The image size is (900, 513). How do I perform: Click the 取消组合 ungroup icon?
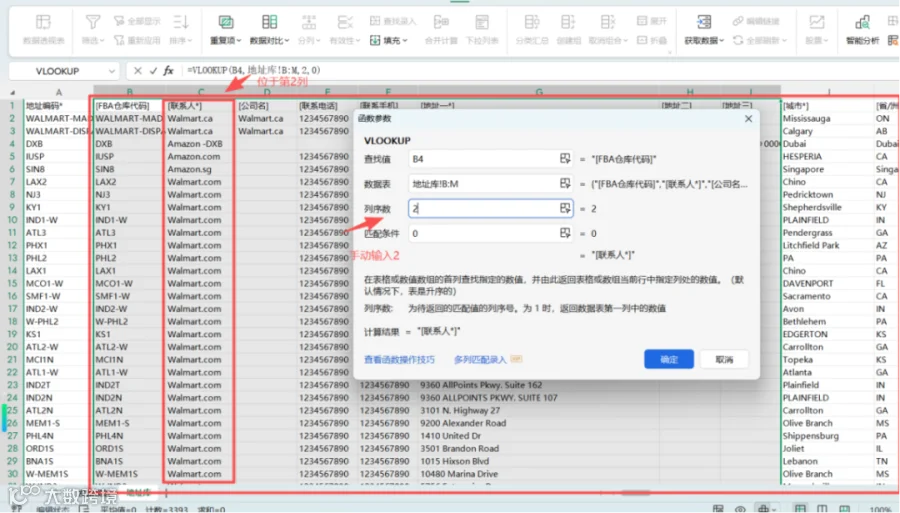pos(607,23)
